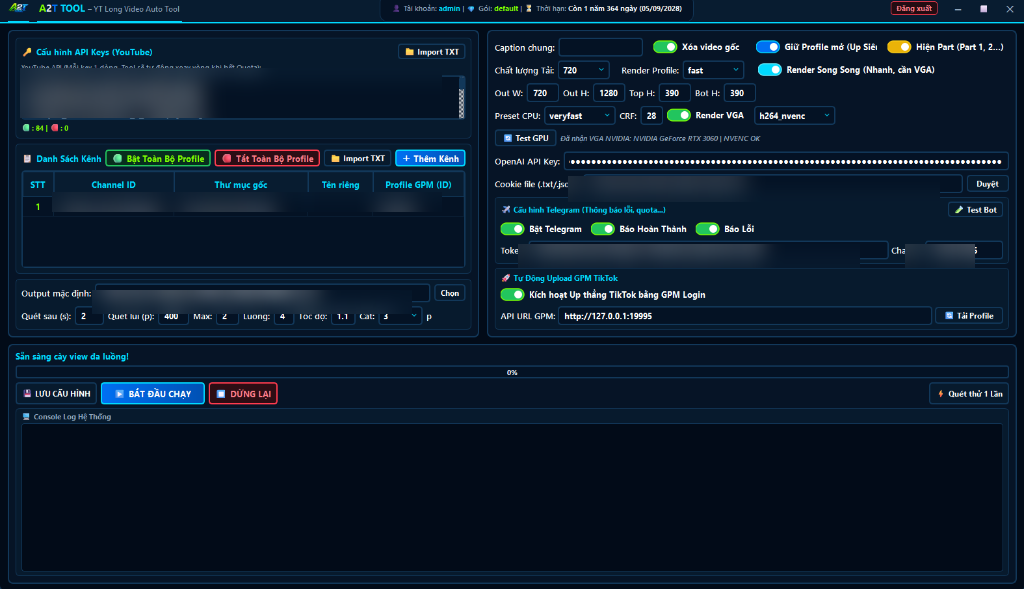Screen dimensions: 1024x589
Task: Switch off Bật Telegram notifications
Action: (x=512, y=229)
